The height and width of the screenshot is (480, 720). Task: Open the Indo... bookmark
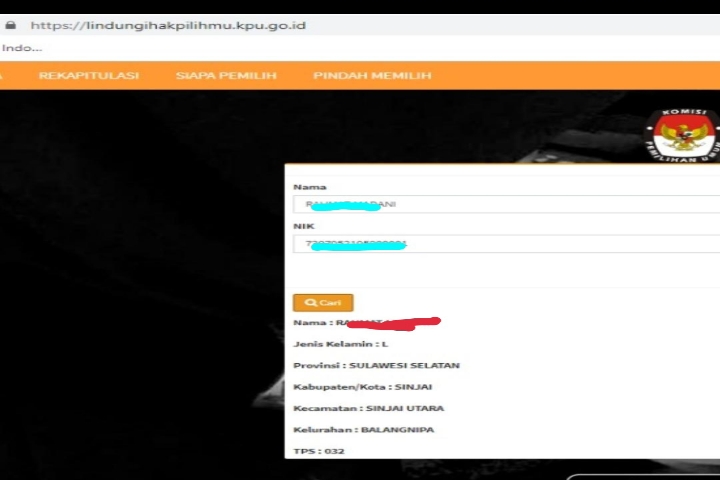(22, 48)
